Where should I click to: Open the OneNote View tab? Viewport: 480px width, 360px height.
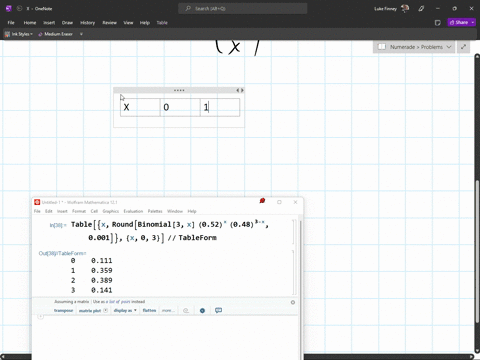128,23
